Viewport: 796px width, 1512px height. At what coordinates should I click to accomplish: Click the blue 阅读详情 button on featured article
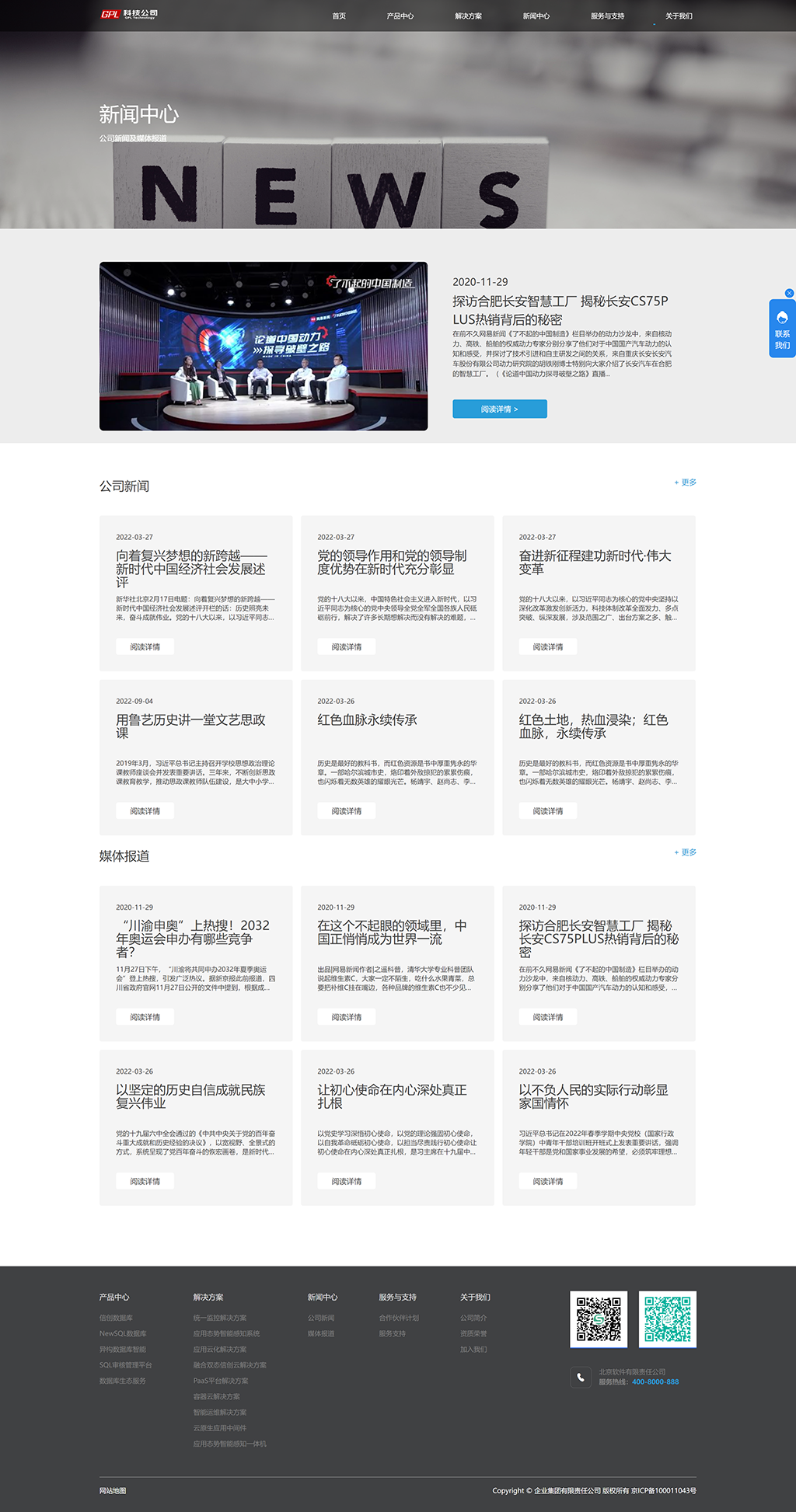[x=499, y=409]
